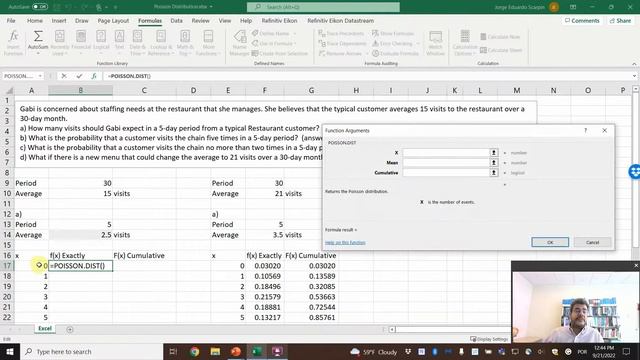Click the search box in title bar
This screenshot has width=640, height=360.
323,7
